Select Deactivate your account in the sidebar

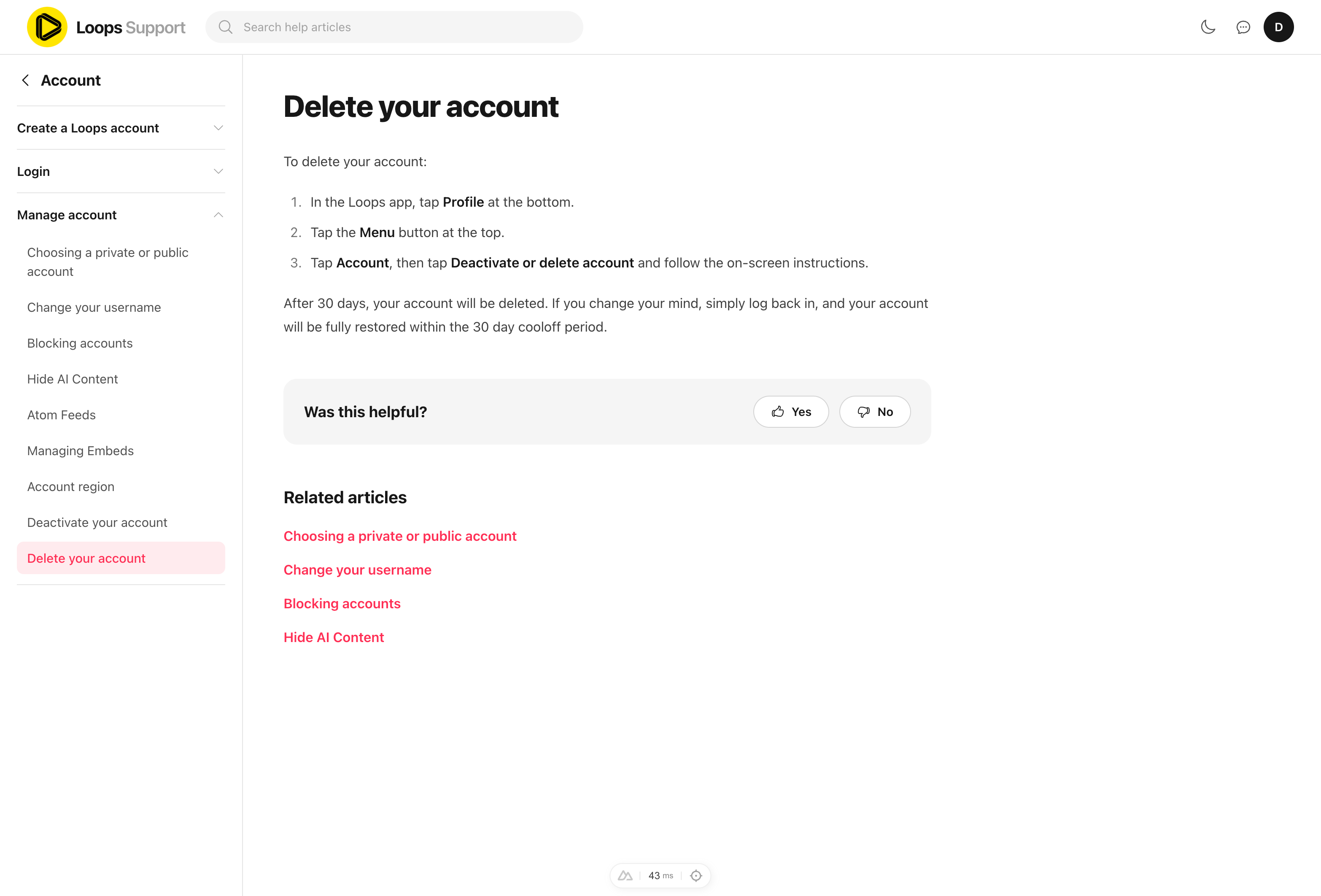click(97, 523)
